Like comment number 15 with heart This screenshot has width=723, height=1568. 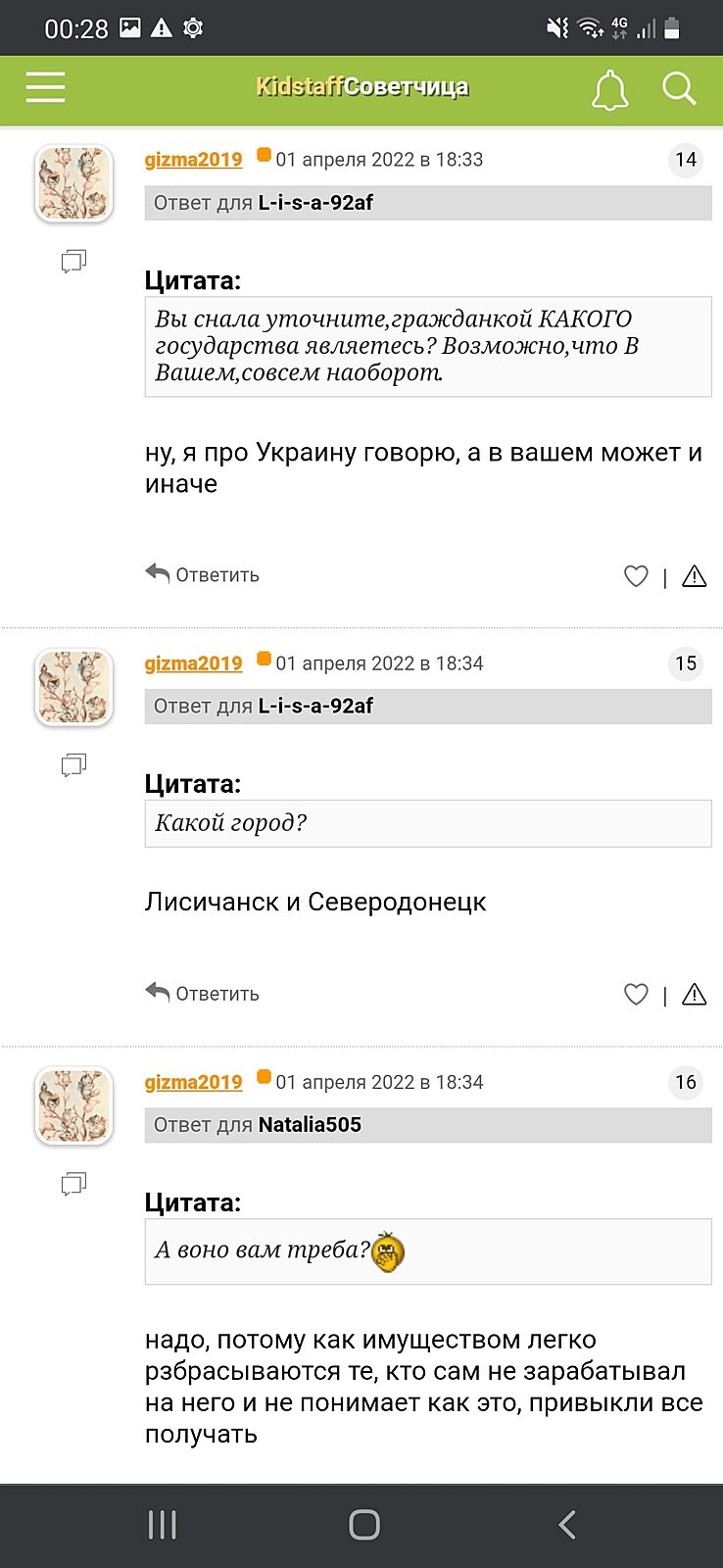point(636,995)
